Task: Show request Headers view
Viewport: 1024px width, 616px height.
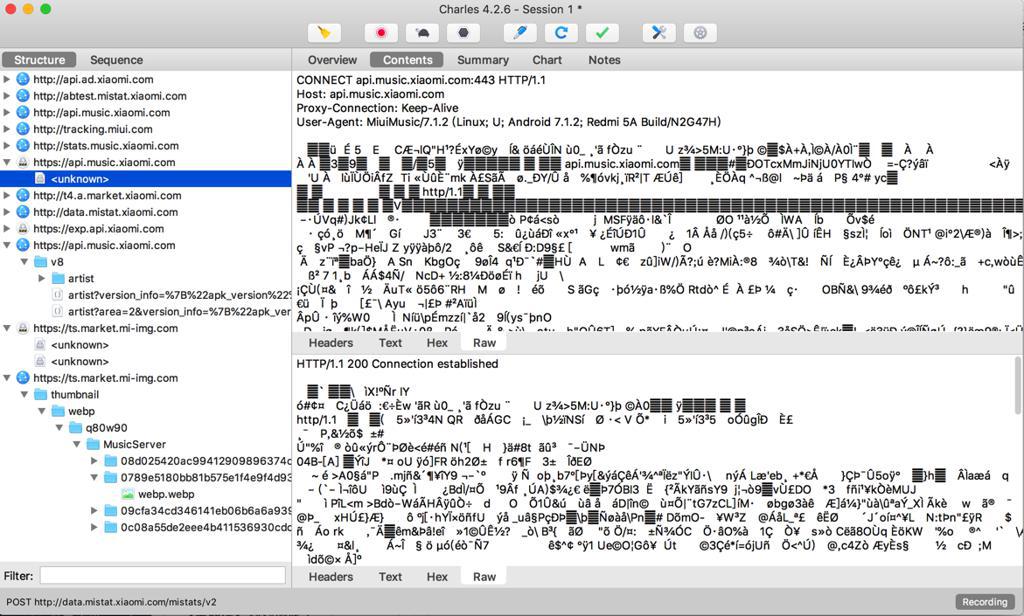Action: click(x=330, y=343)
